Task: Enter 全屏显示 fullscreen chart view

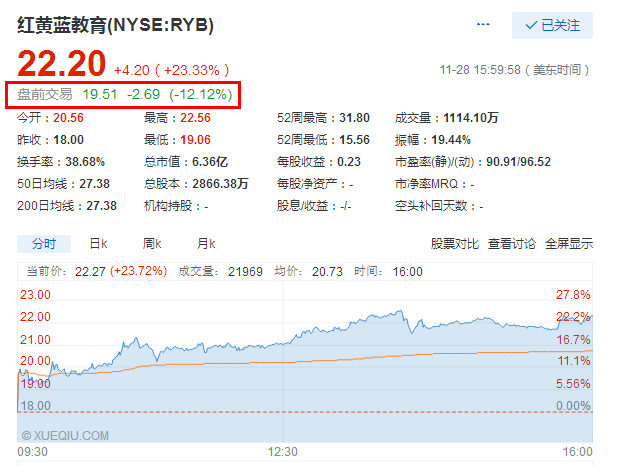Action: [x=569, y=243]
